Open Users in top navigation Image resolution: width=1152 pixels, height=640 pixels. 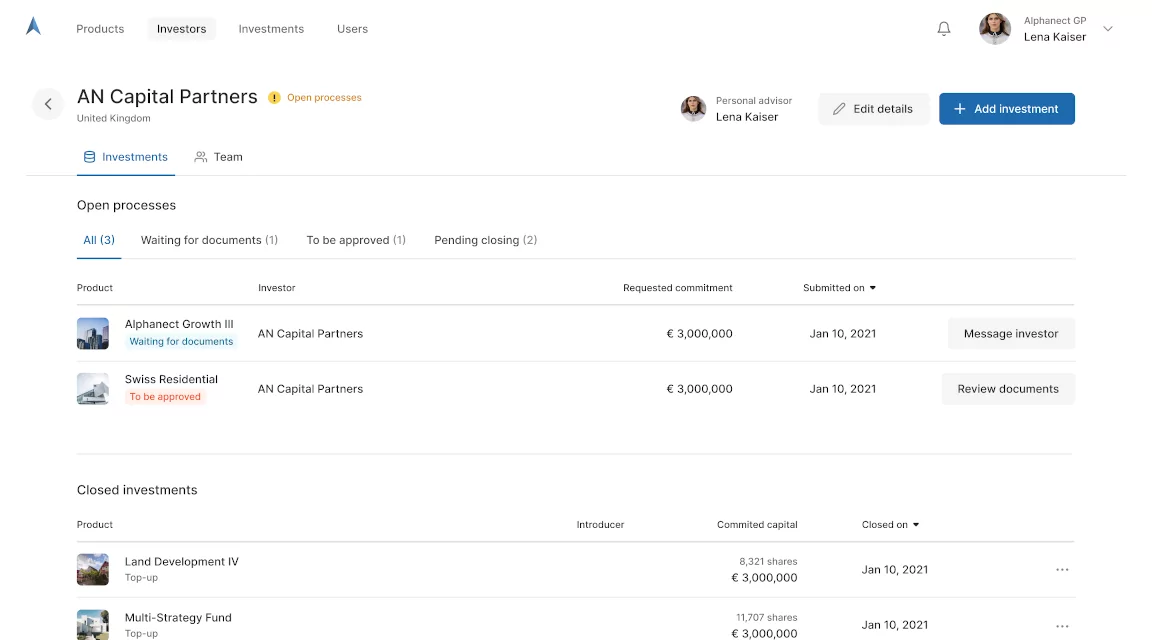[x=353, y=29]
